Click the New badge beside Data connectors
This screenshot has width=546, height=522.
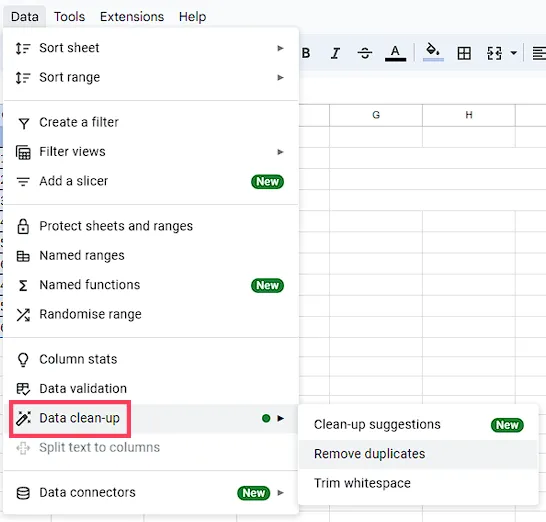[x=254, y=493]
